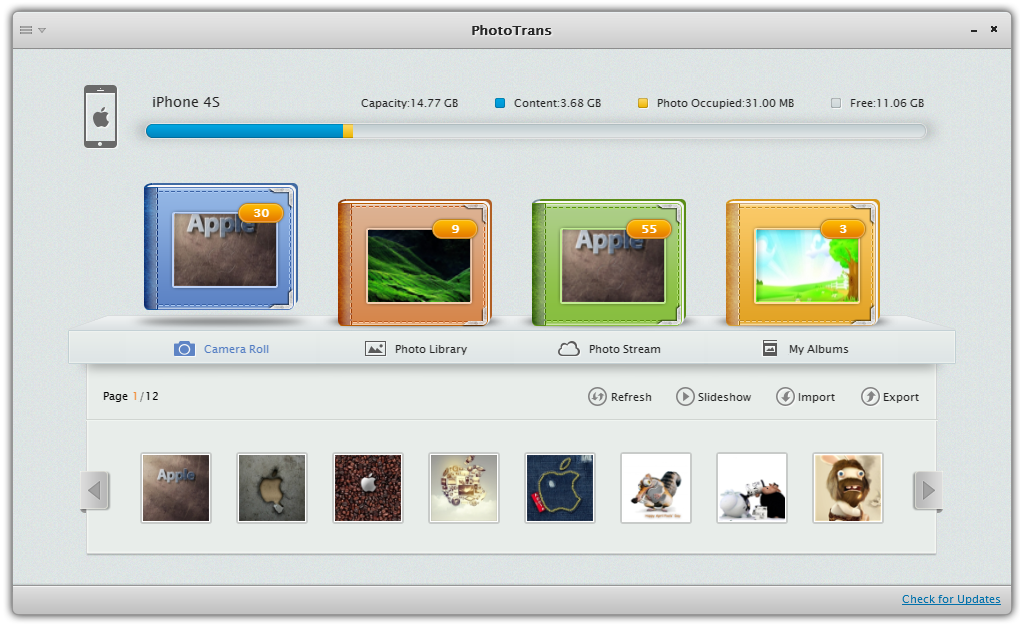The height and width of the screenshot is (624, 1020).
Task: Select the My Albums tab
Action: coord(805,349)
